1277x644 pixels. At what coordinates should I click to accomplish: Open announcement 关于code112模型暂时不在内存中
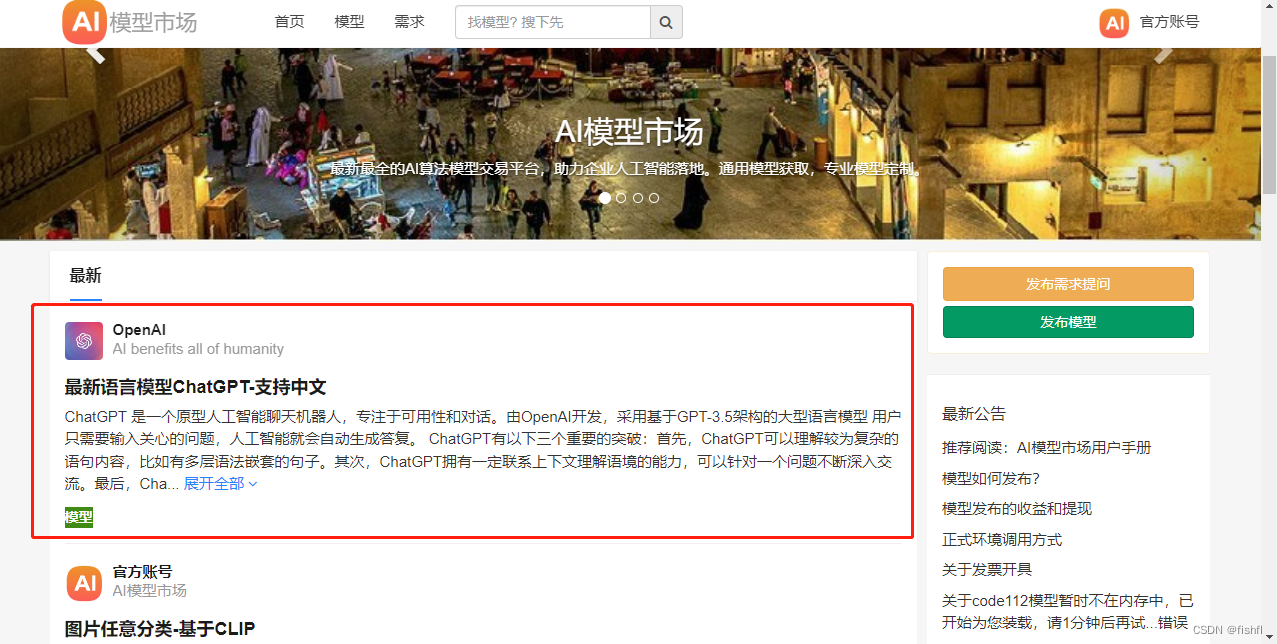point(1068,612)
